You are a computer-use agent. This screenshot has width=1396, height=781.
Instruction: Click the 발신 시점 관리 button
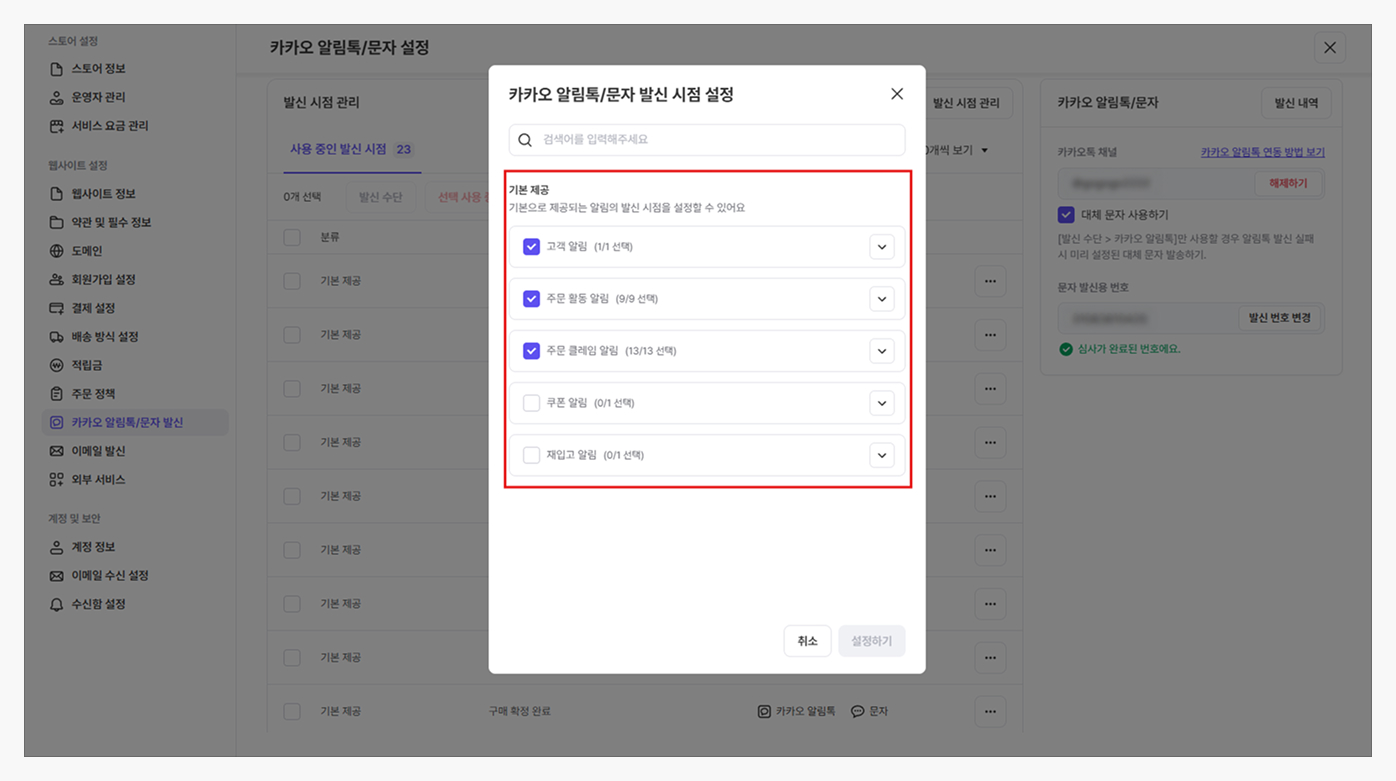(966, 103)
